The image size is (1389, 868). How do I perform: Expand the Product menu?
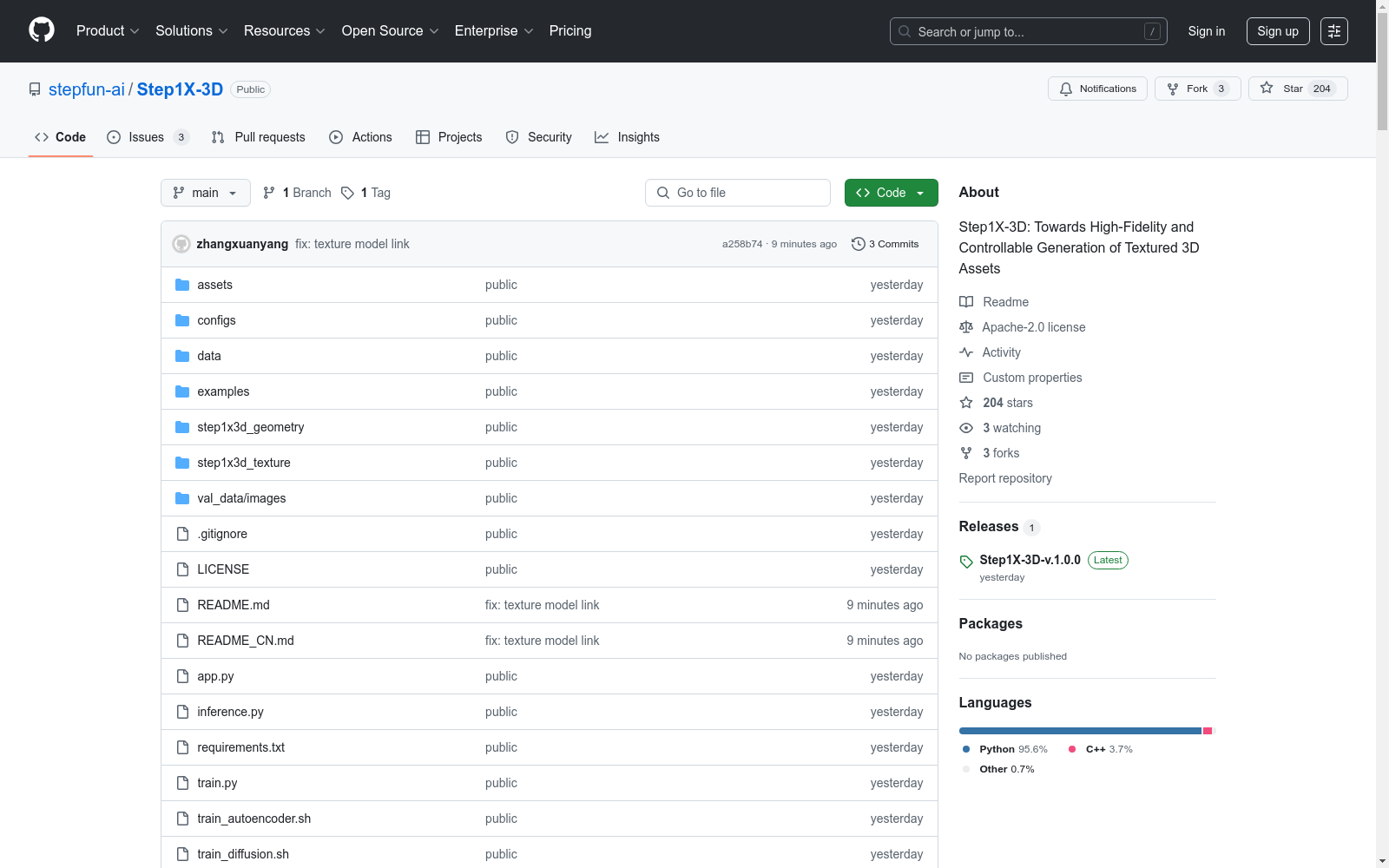tap(108, 31)
